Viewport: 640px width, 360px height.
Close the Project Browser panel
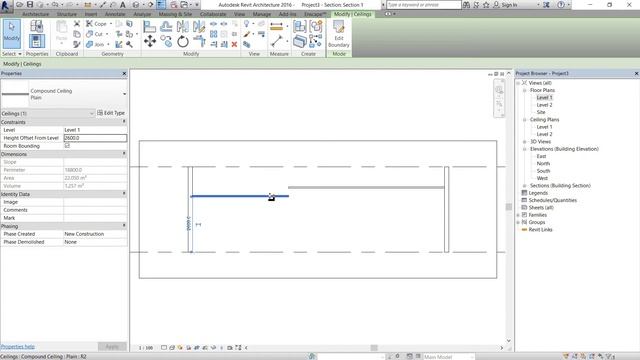point(636,73)
